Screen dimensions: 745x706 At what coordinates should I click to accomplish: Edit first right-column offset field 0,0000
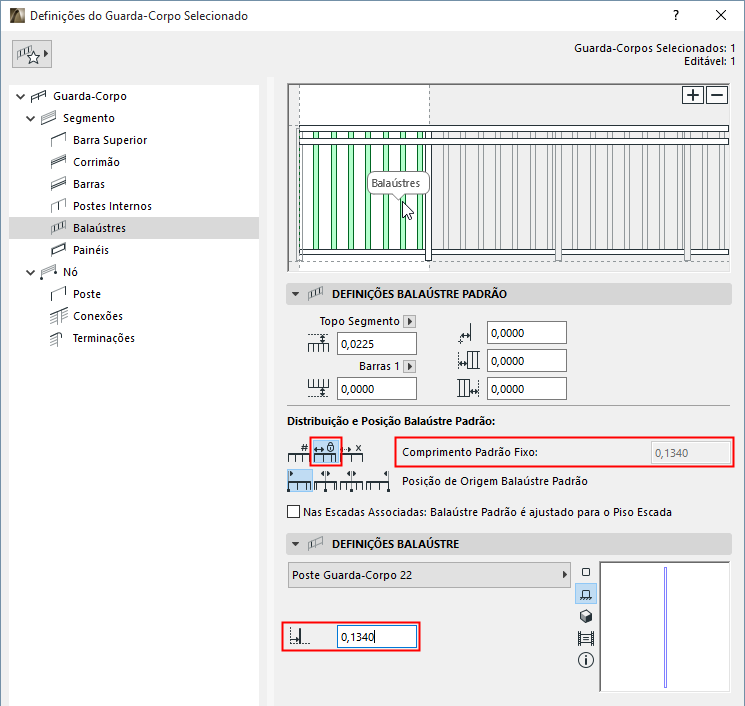(x=526, y=333)
